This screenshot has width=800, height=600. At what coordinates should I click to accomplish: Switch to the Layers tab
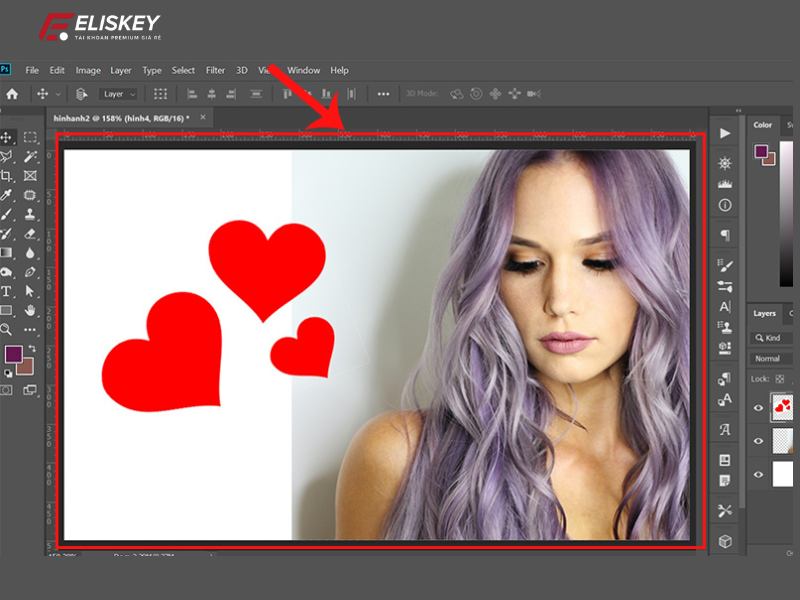pos(766,313)
